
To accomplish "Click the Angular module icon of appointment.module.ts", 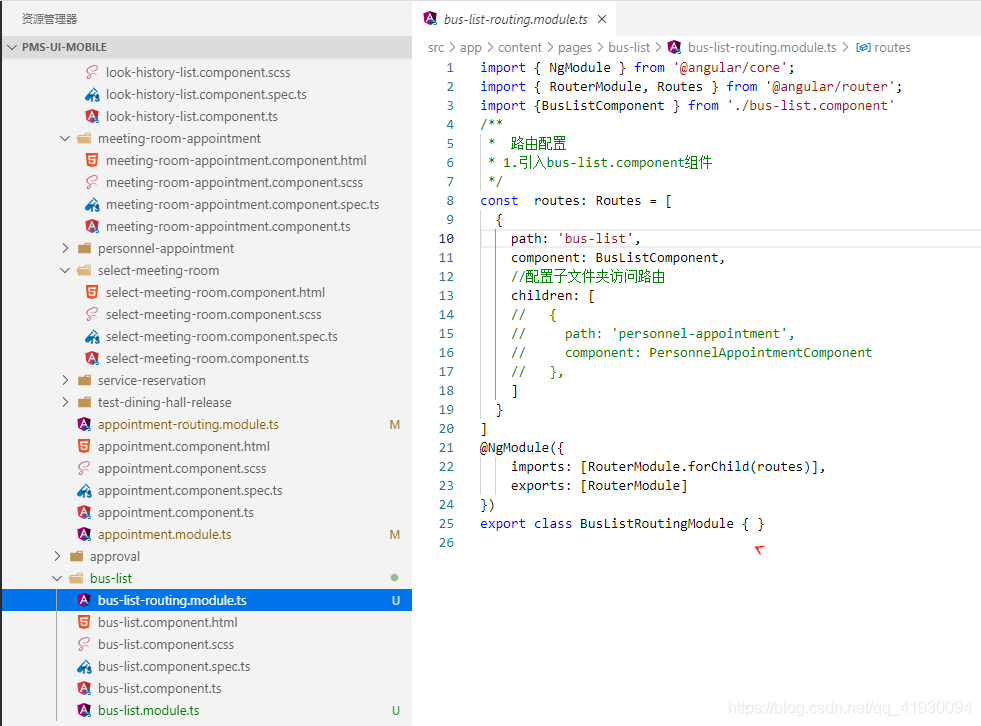I will [84, 534].
